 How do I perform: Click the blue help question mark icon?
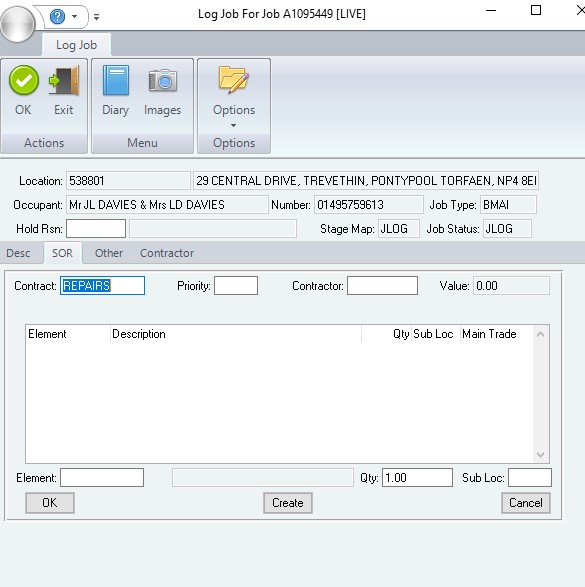coord(58,16)
